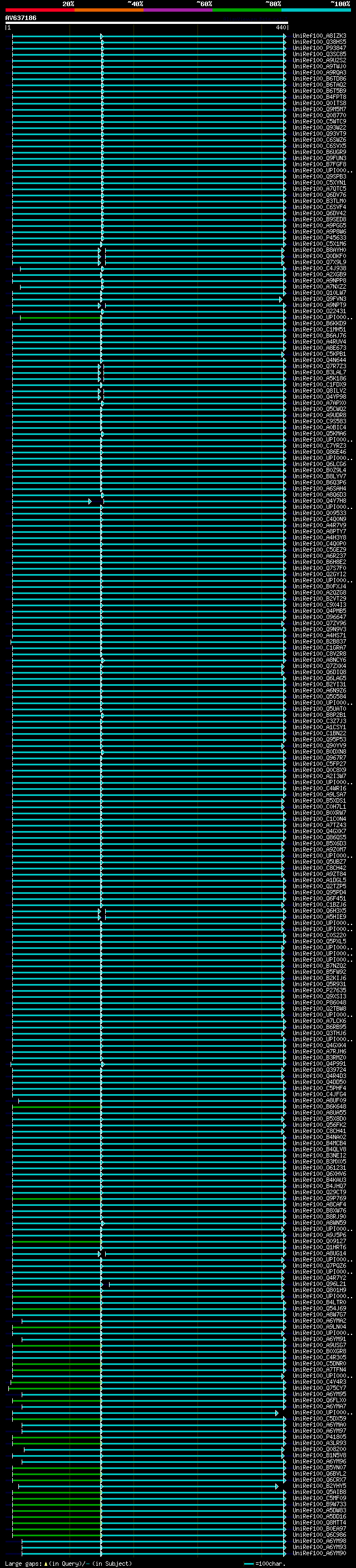Screen dimensions: 356x1568
Task: Select hit label UniRef100_C9S583
Action: coord(319,421)
